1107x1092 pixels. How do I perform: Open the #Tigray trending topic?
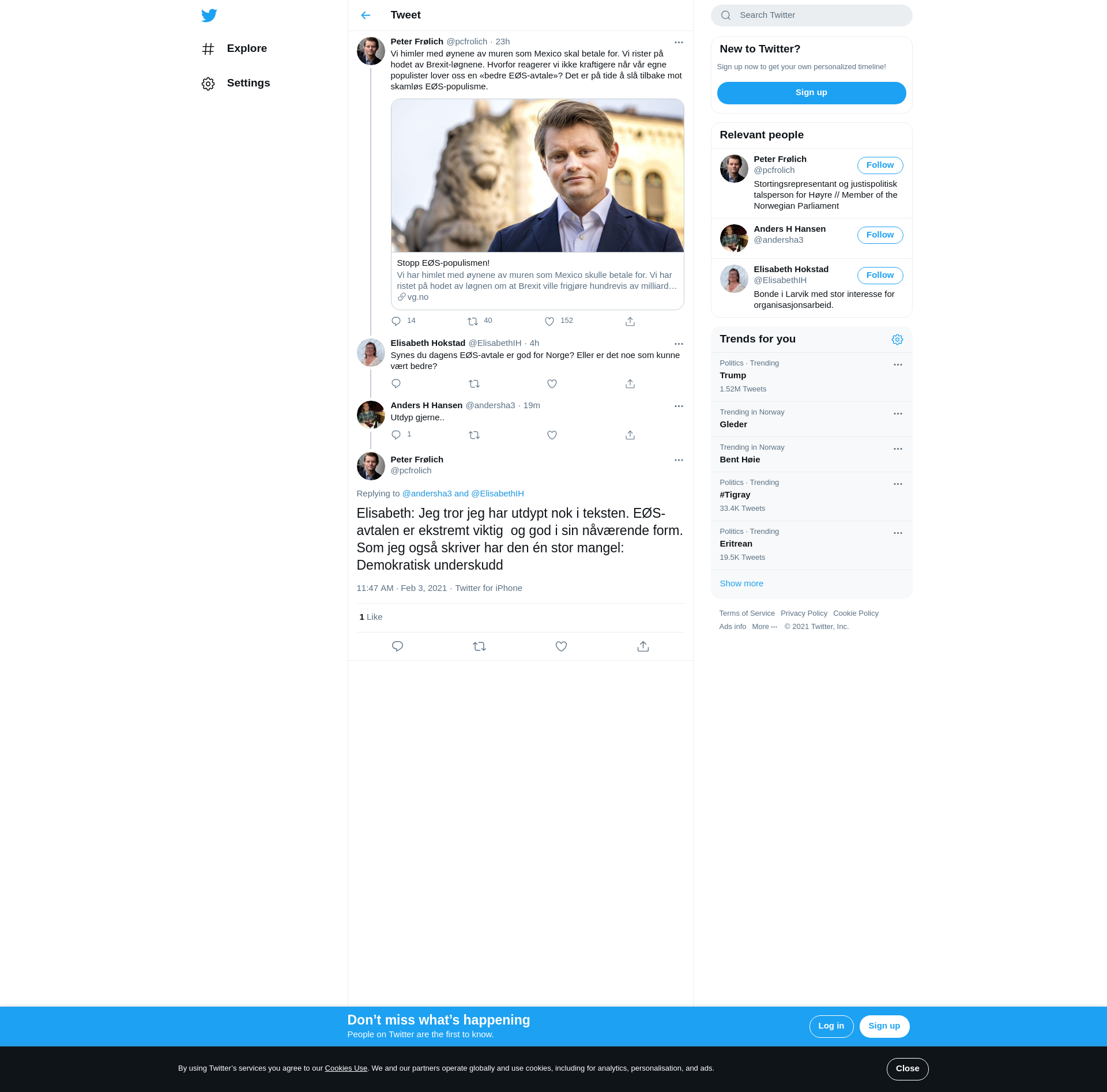tap(811, 496)
